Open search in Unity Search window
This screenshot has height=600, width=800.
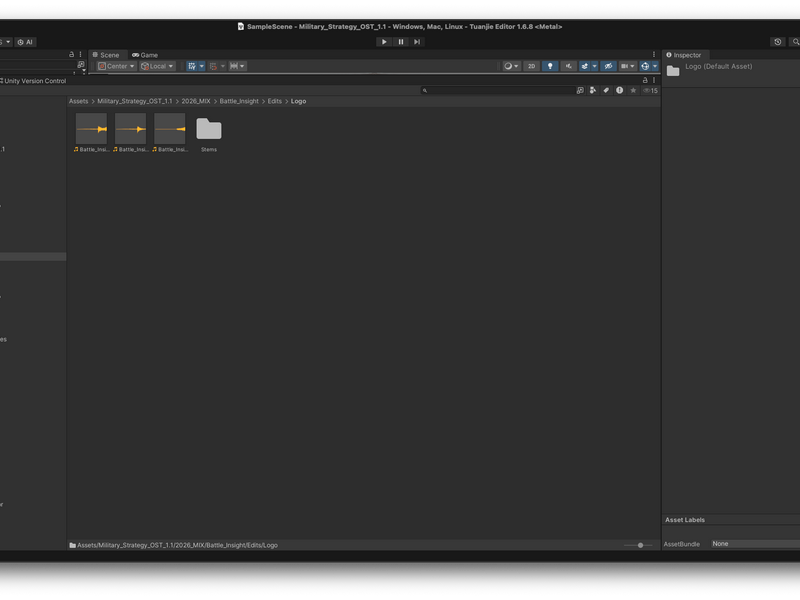point(580,90)
